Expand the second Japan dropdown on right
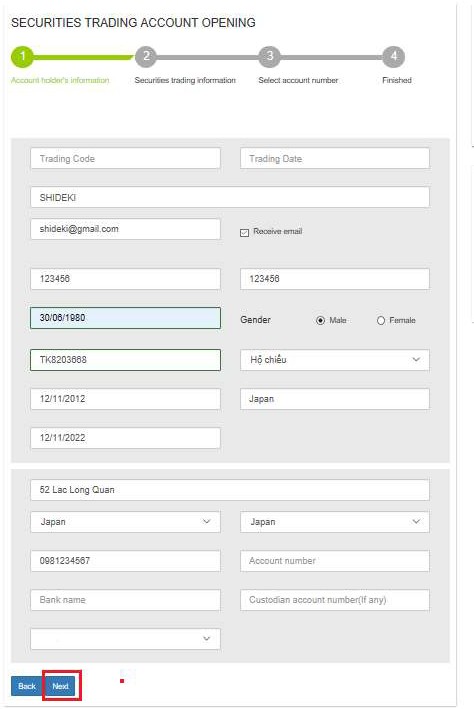Screen dimensions: 474x709 pos(335,522)
